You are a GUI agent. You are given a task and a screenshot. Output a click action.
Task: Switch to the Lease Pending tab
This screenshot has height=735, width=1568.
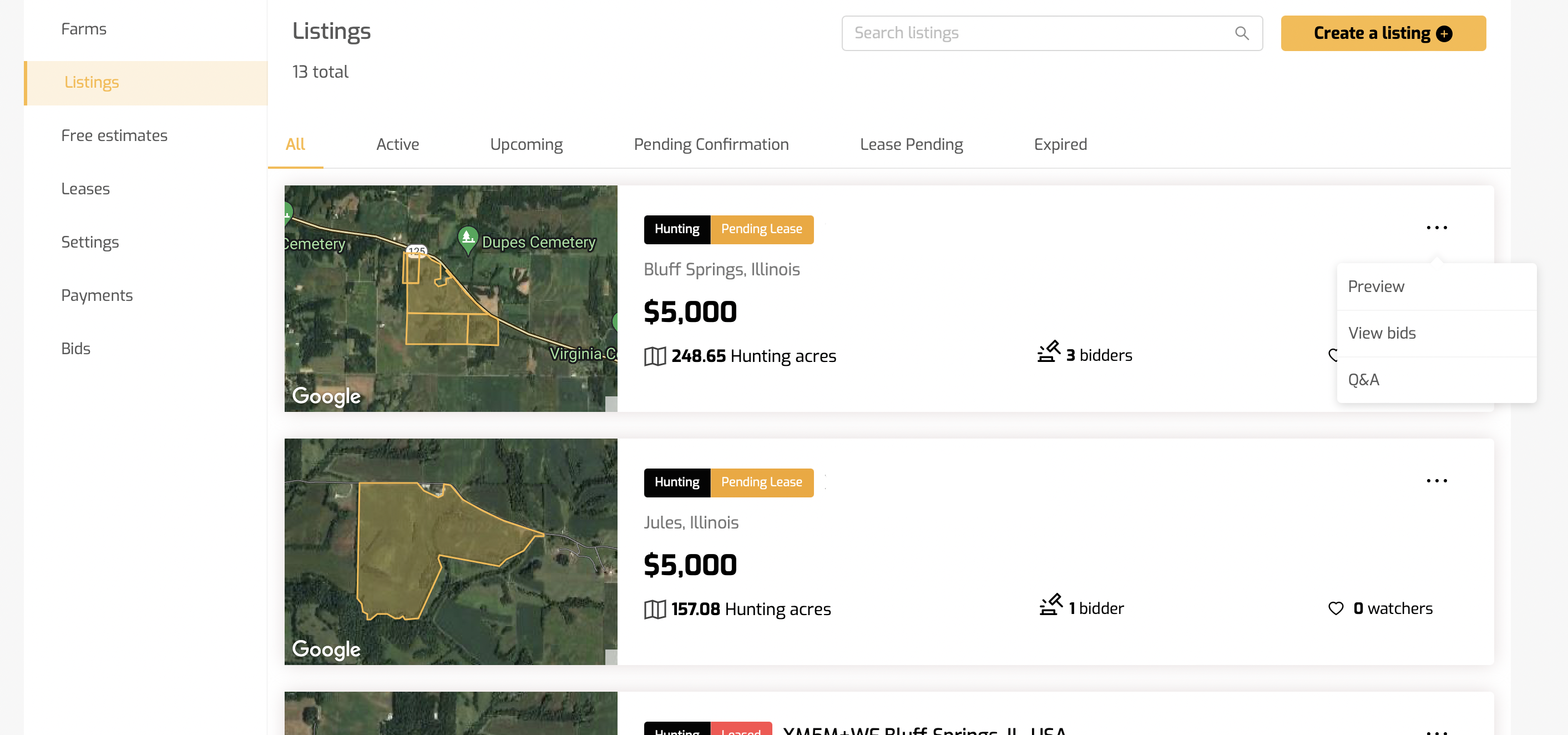pyautogui.click(x=911, y=144)
